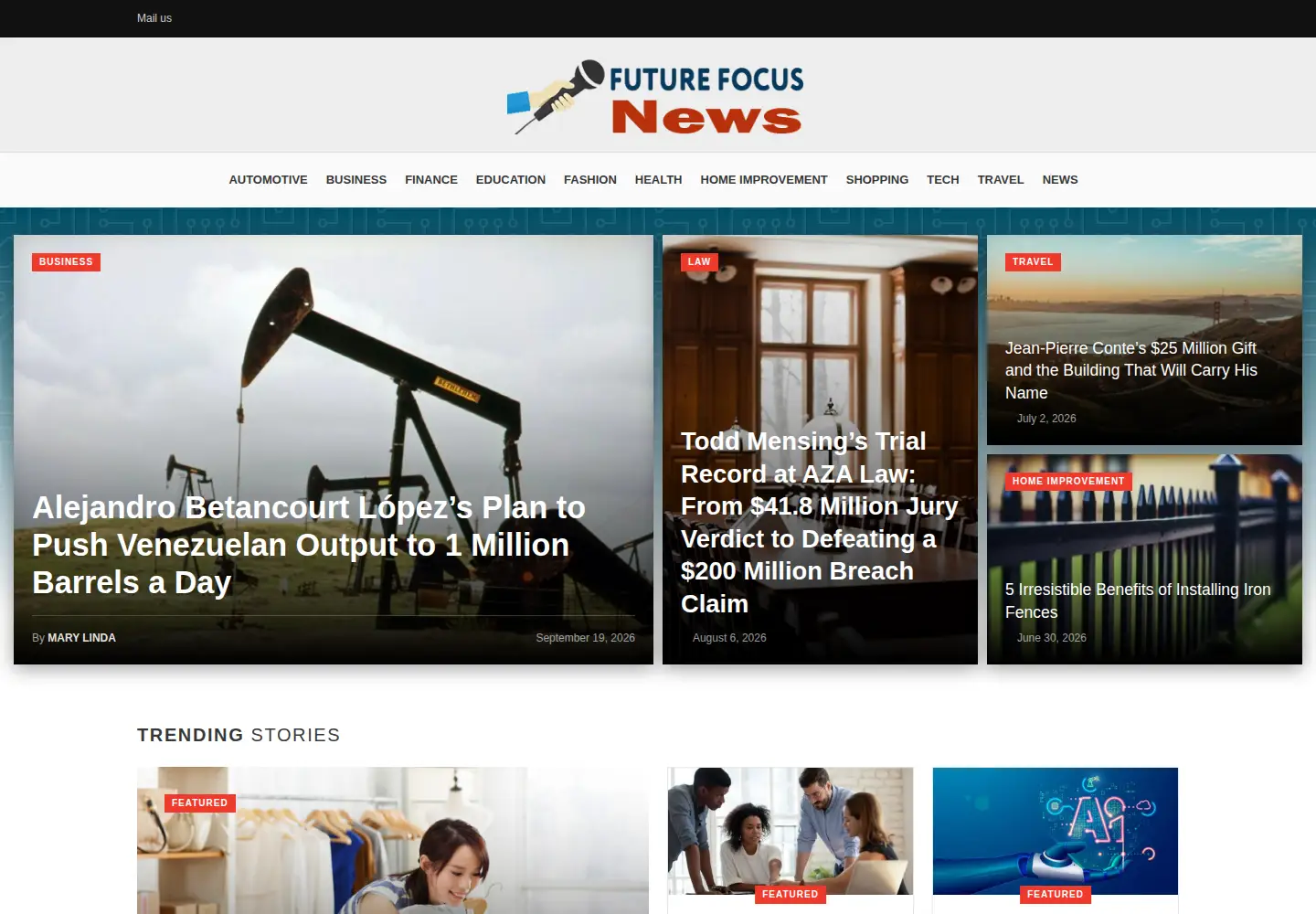Open Jean-Pierre Conte's $25 Million Gift article

tap(1131, 370)
